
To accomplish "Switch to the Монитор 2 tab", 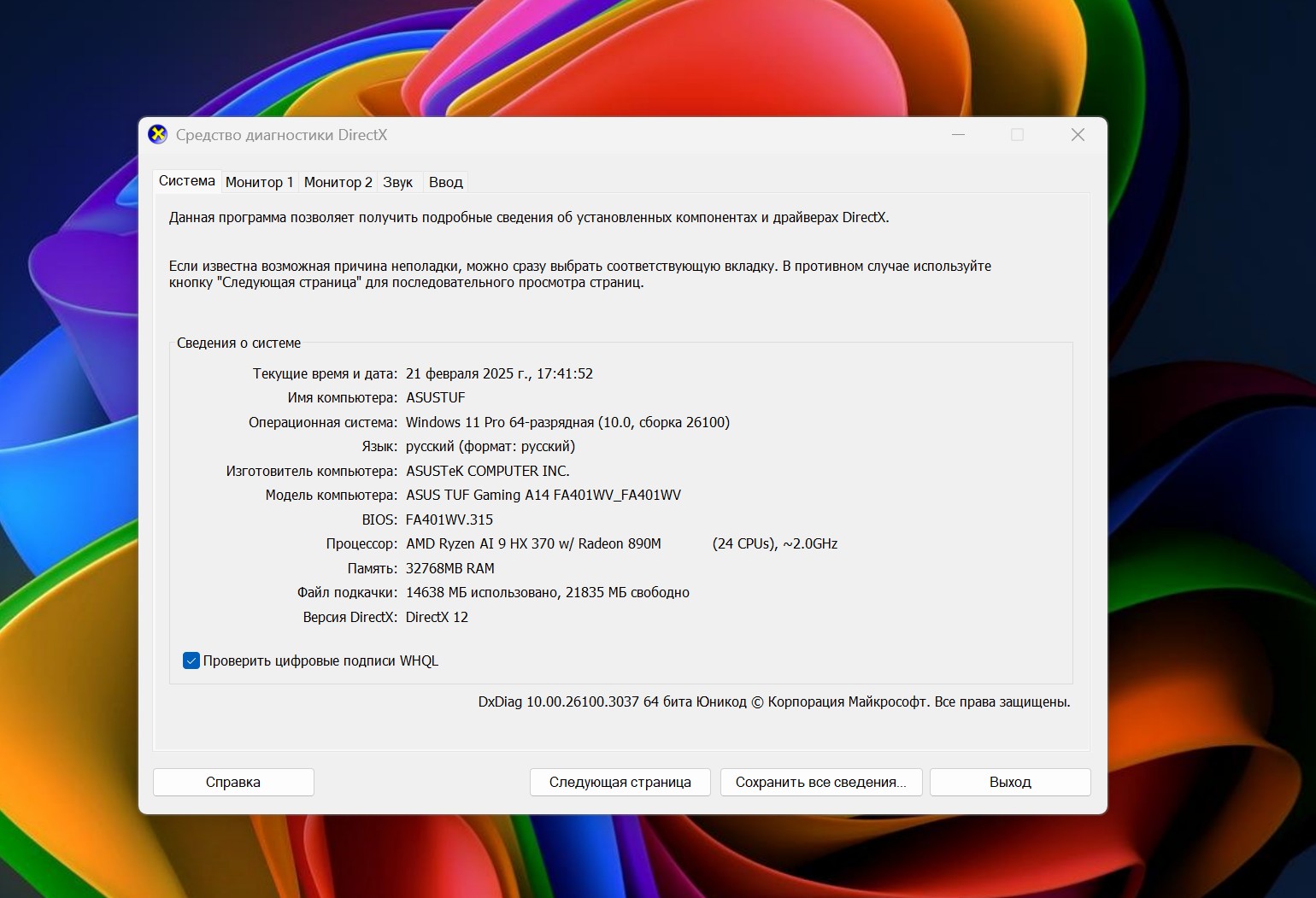I will click(x=338, y=182).
